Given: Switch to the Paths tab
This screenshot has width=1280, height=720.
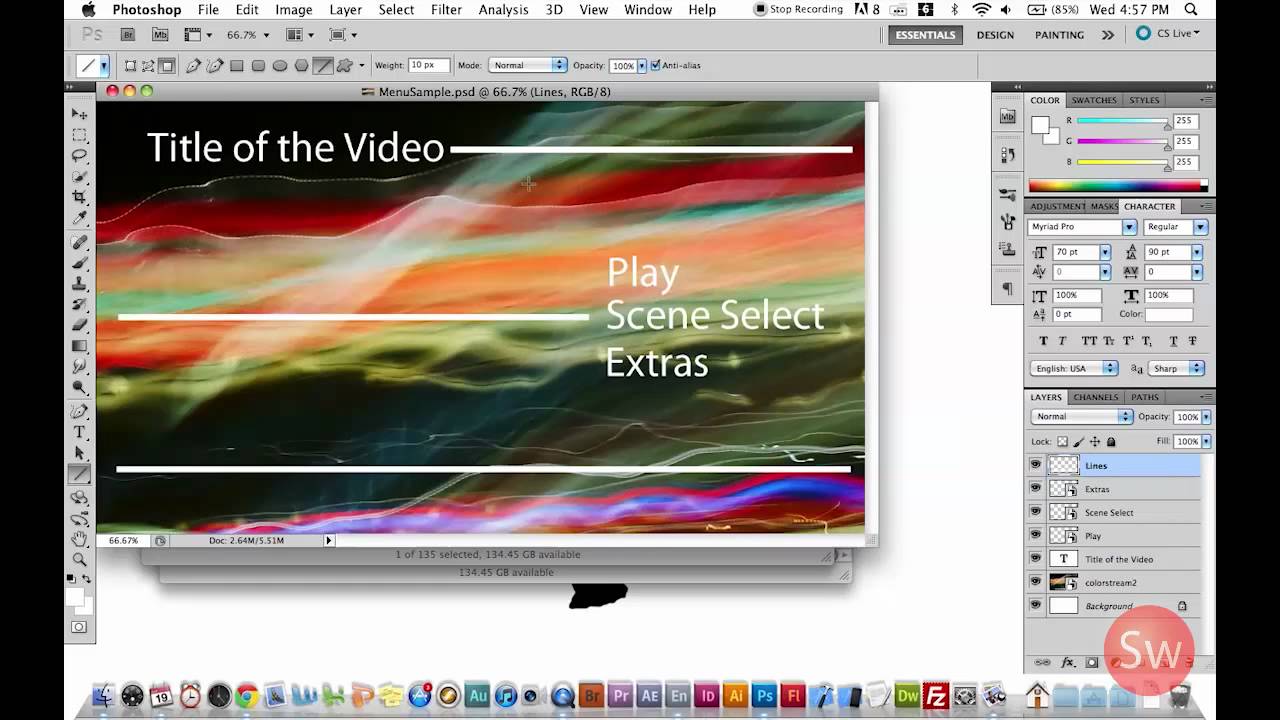Looking at the screenshot, I should pyautogui.click(x=1145, y=397).
